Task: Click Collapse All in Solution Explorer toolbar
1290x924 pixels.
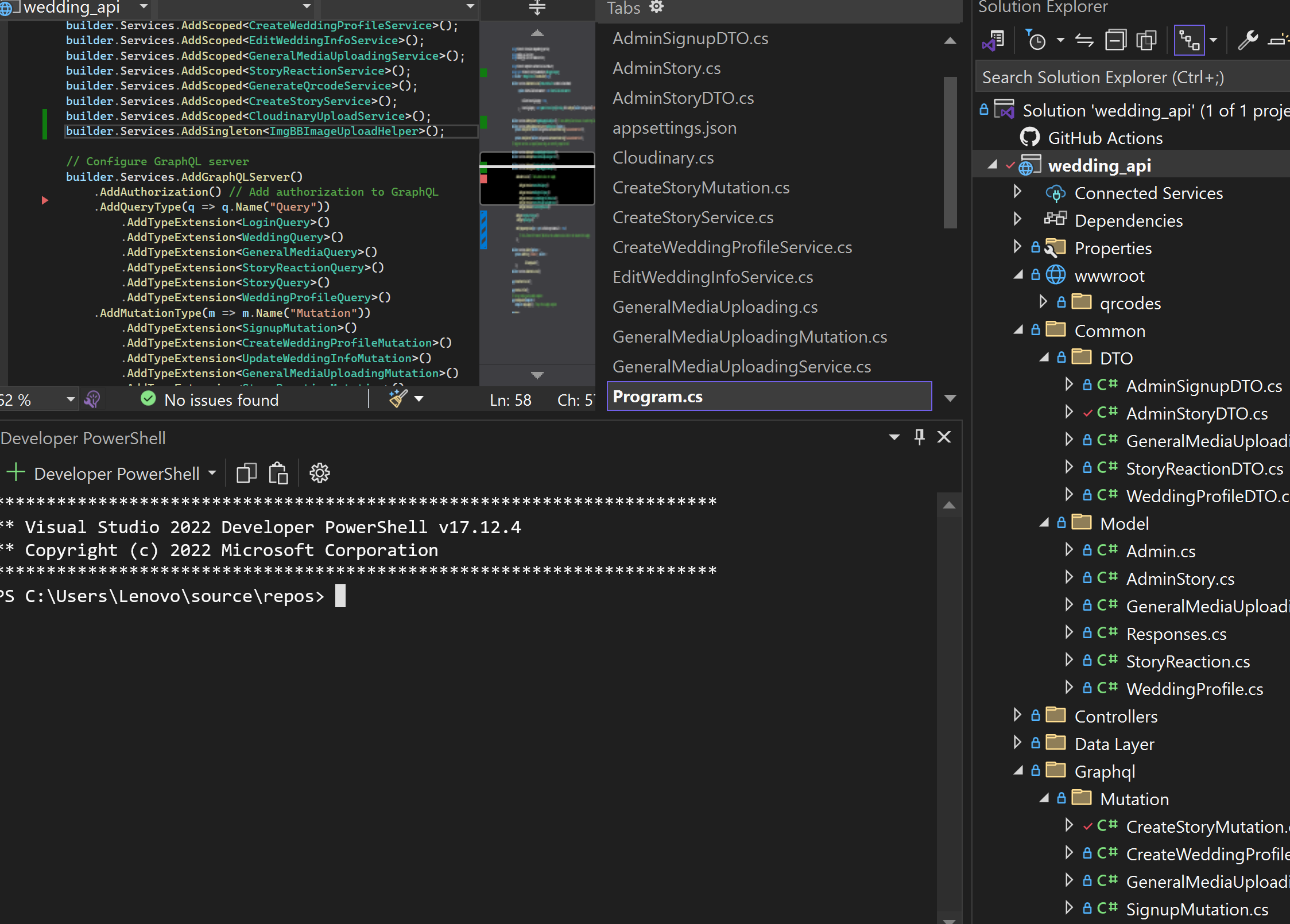Action: [x=1115, y=41]
